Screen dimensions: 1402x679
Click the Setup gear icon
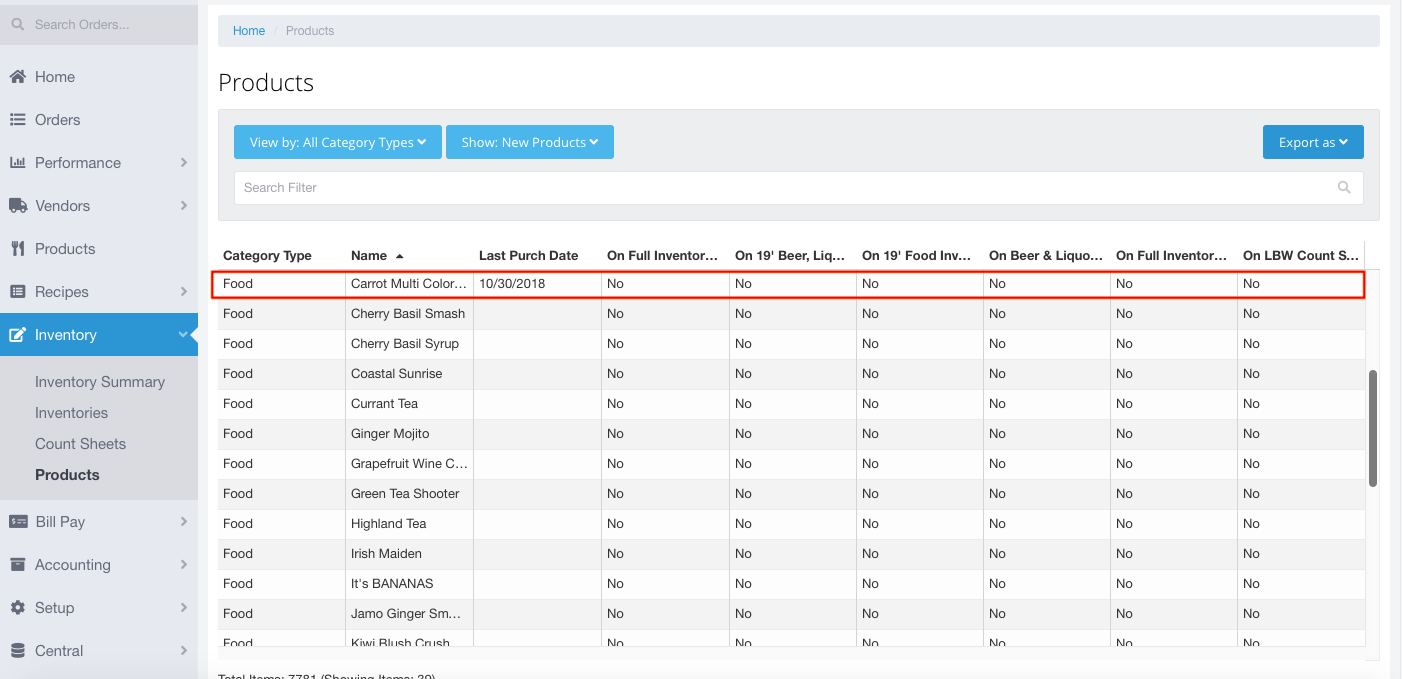[x=18, y=608]
